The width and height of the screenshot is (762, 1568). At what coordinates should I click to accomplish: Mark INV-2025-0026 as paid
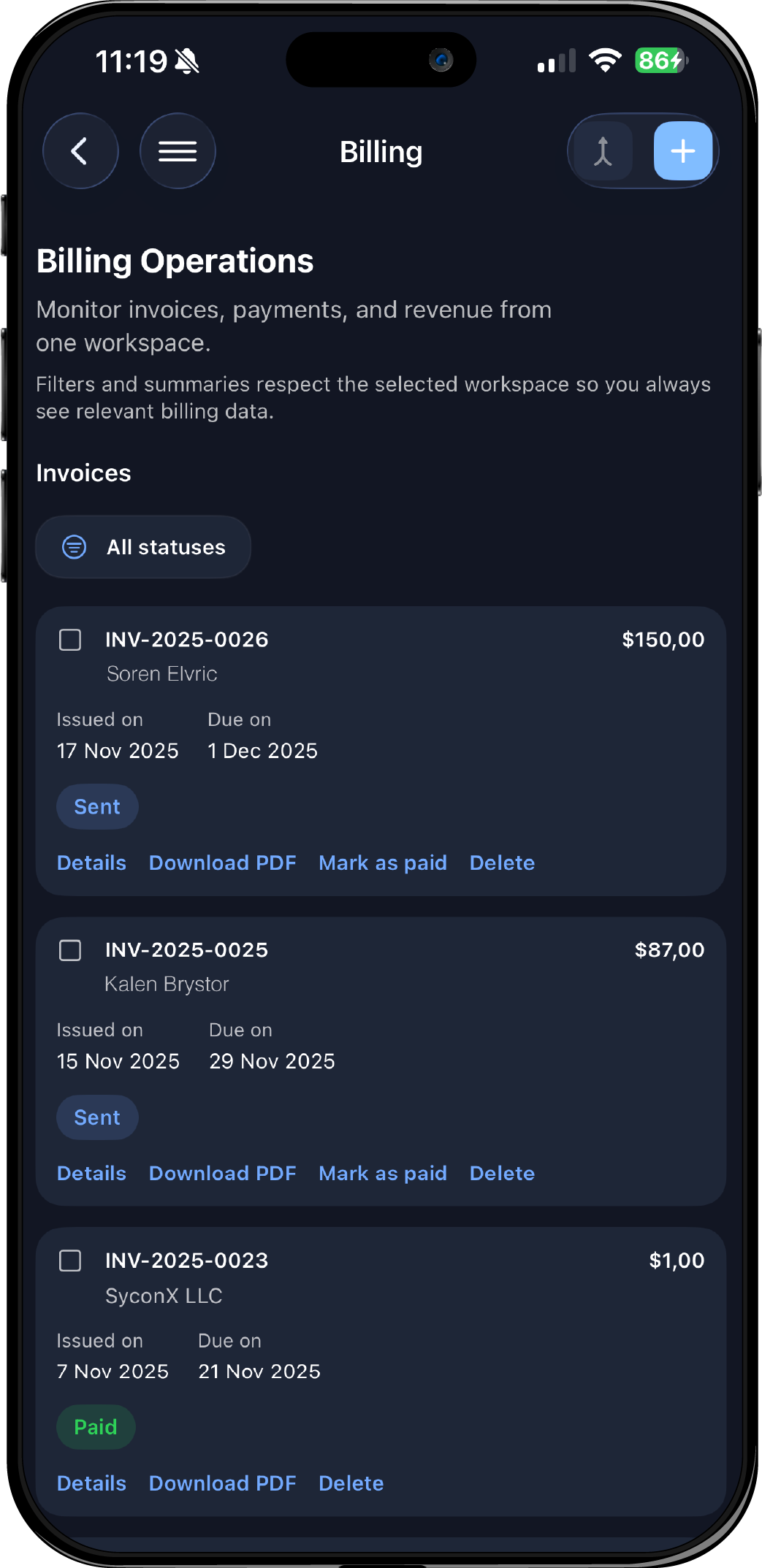382,863
